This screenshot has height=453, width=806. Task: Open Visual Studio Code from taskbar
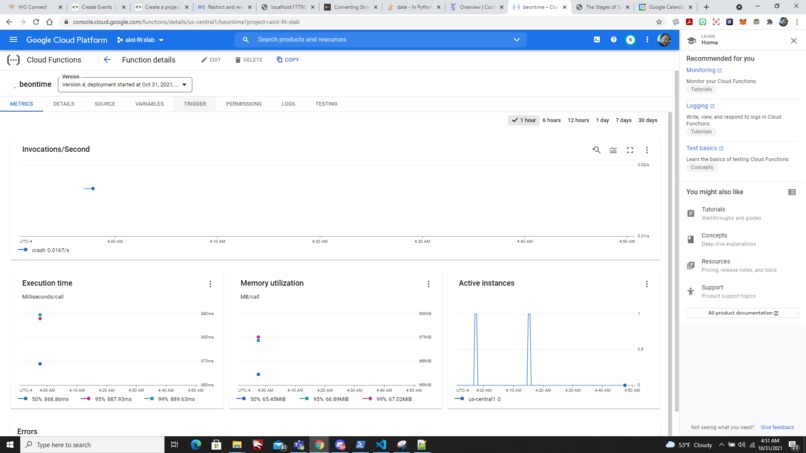point(381,444)
